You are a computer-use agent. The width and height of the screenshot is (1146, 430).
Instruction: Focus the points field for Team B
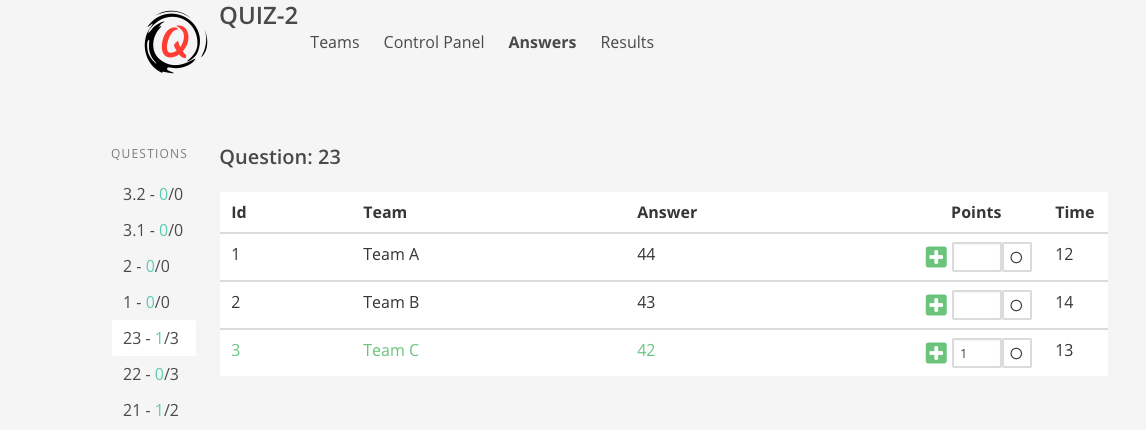976,306
